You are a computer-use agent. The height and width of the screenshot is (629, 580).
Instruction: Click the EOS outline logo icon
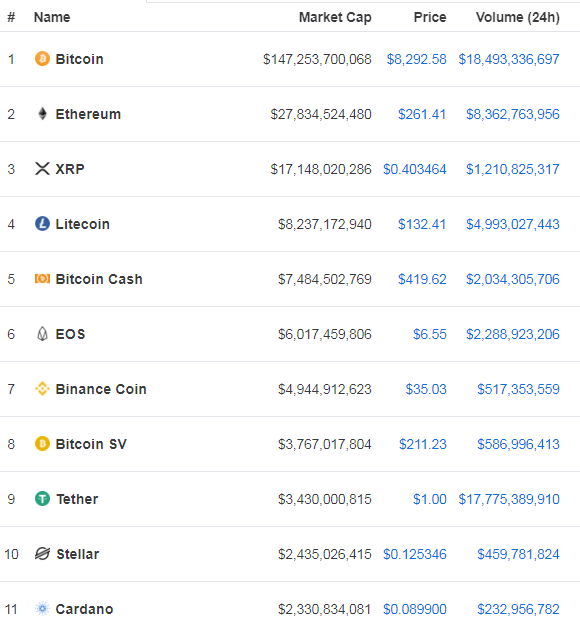(42, 334)
